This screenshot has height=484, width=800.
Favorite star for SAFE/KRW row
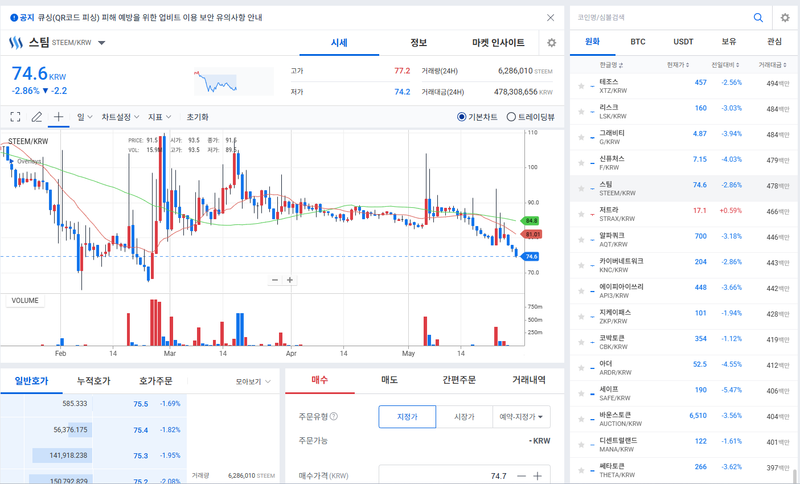[581, 393]
